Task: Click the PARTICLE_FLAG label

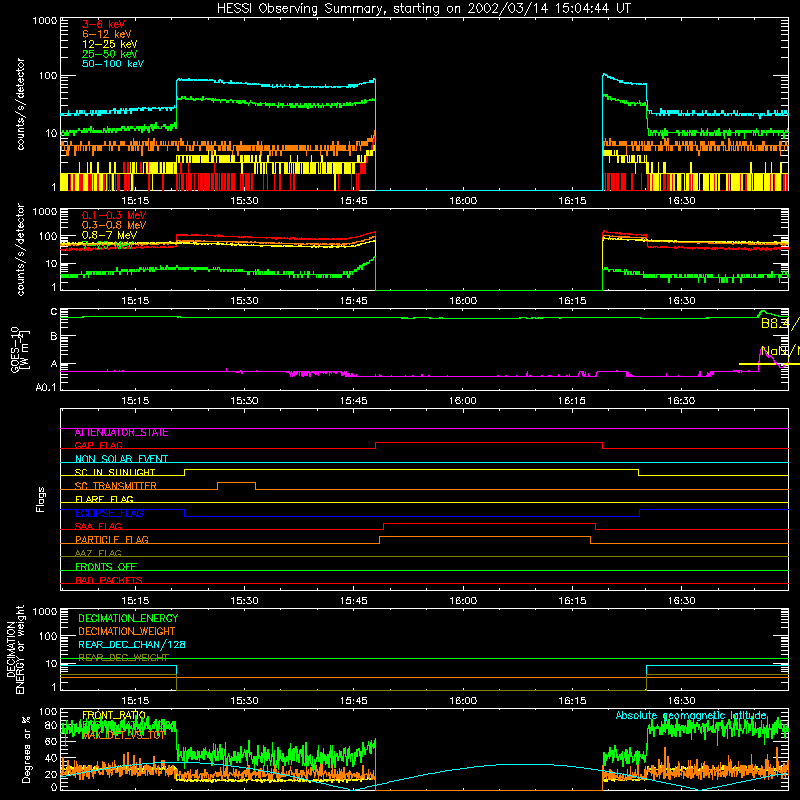Action: 112,539
